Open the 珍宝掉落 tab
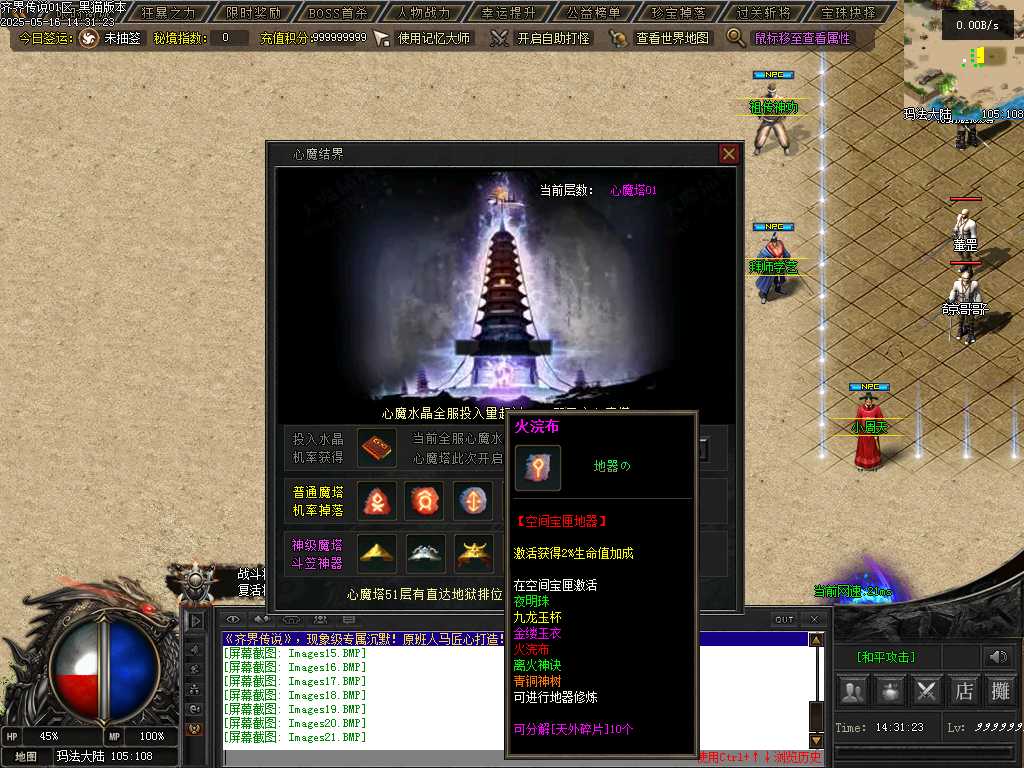This screenshot has width=1024, height=768. (679, 12)
